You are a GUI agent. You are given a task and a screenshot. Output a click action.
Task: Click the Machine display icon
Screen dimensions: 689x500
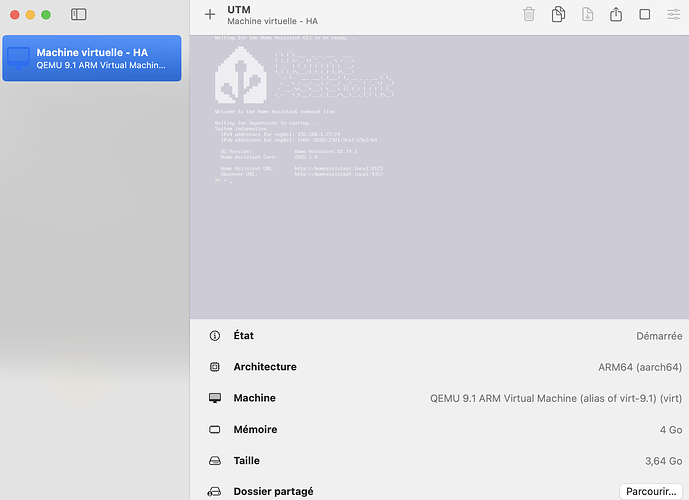pyautogui.click(x=215, y=398)
